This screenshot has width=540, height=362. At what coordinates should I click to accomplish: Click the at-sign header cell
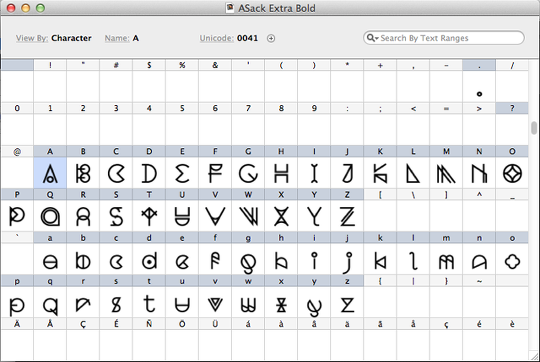pyautogui.click(x=17, y=152)
